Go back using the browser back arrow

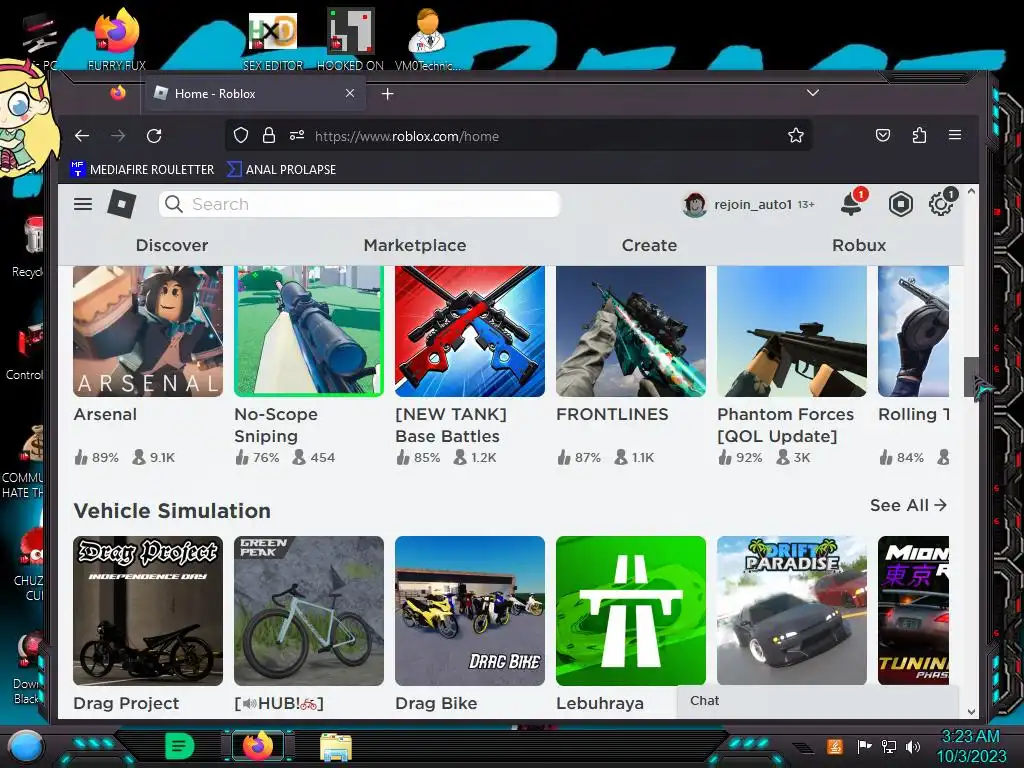pos(82,136)
